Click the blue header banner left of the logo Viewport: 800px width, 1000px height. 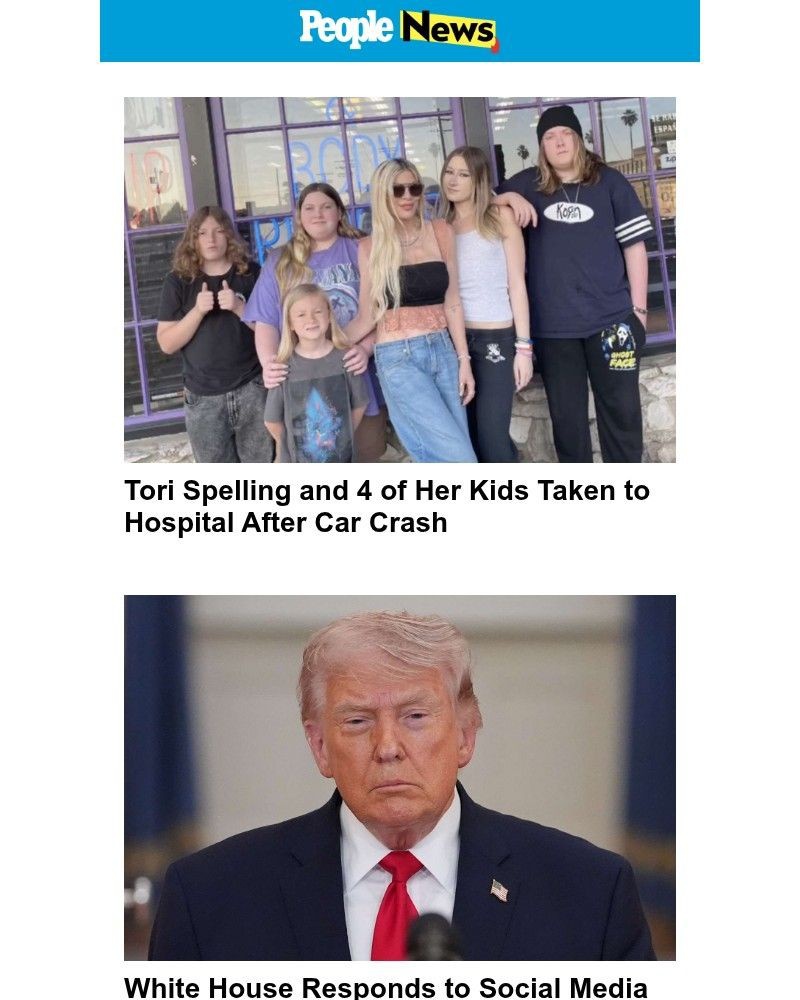tap(199, 31)
